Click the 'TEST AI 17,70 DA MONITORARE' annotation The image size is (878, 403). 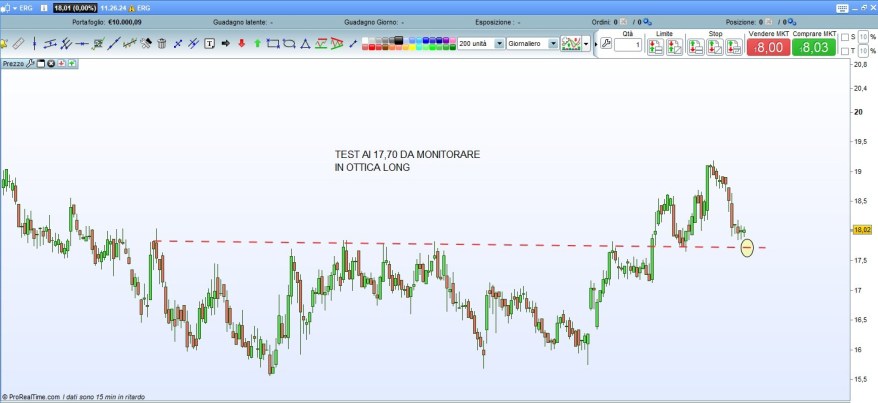pos(407,154)
